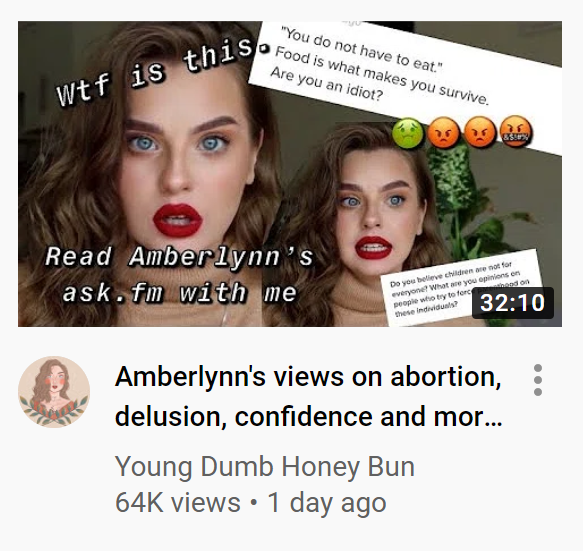
Task: Click 'delusion, confidence and mor…' title line
Action: coord(309,416)
